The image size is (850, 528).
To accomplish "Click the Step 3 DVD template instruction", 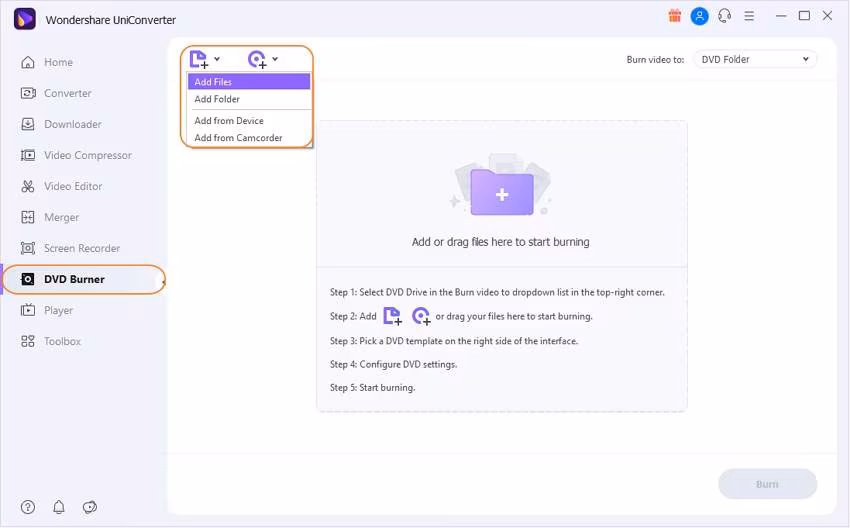I will 454,341.
